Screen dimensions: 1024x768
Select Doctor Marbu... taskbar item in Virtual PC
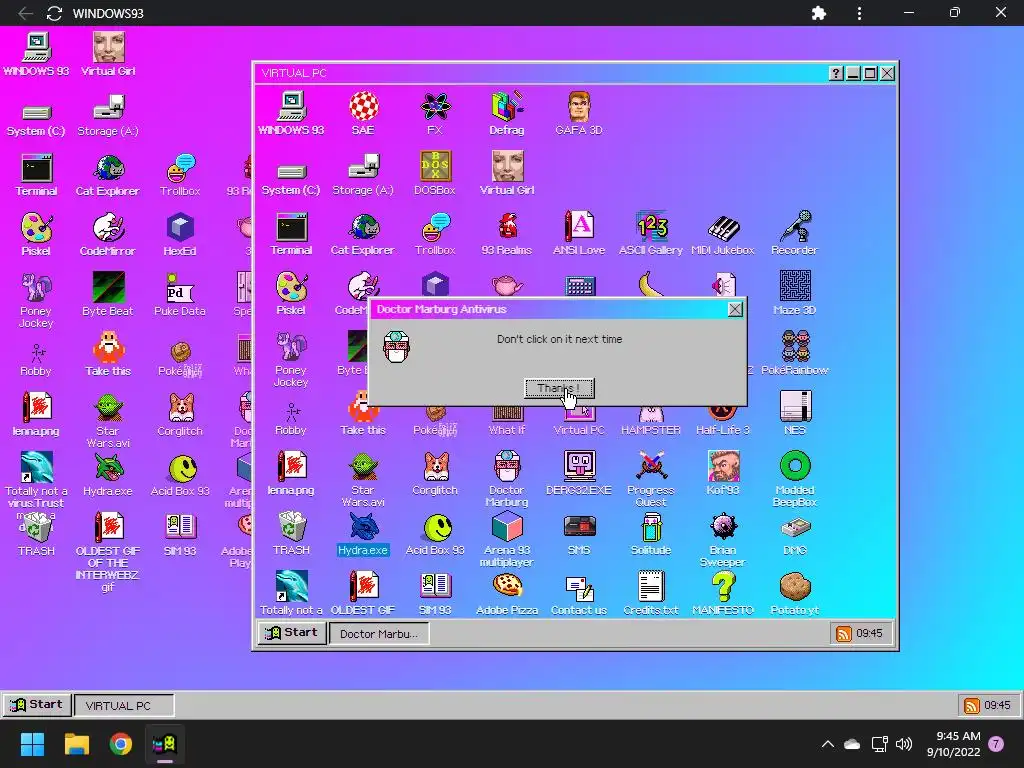379,633
